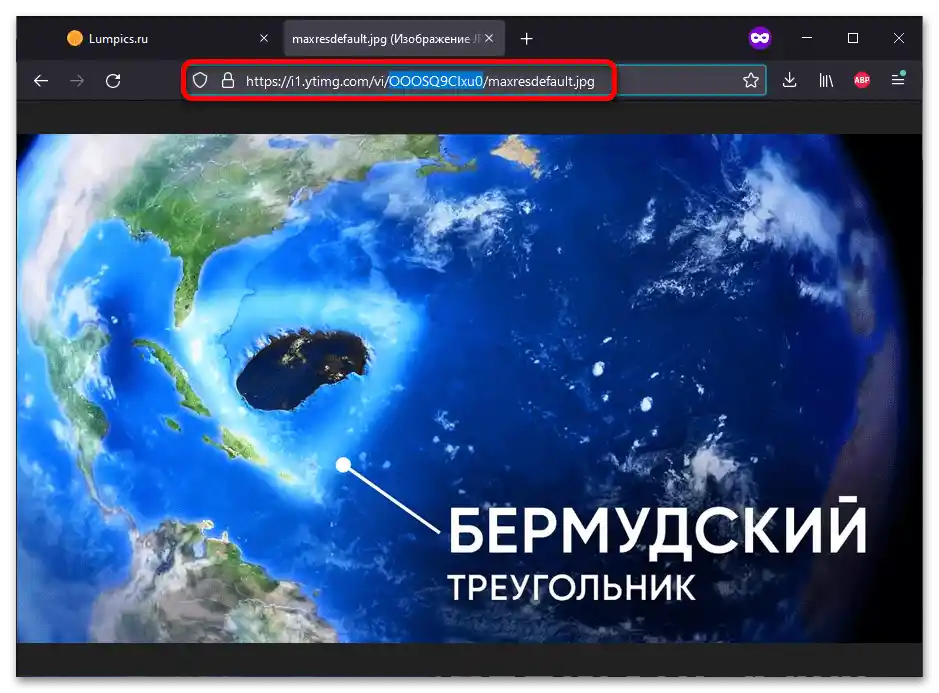Minimize the browser window
Viewport: 939px width, 693px height.
(807, 38)
